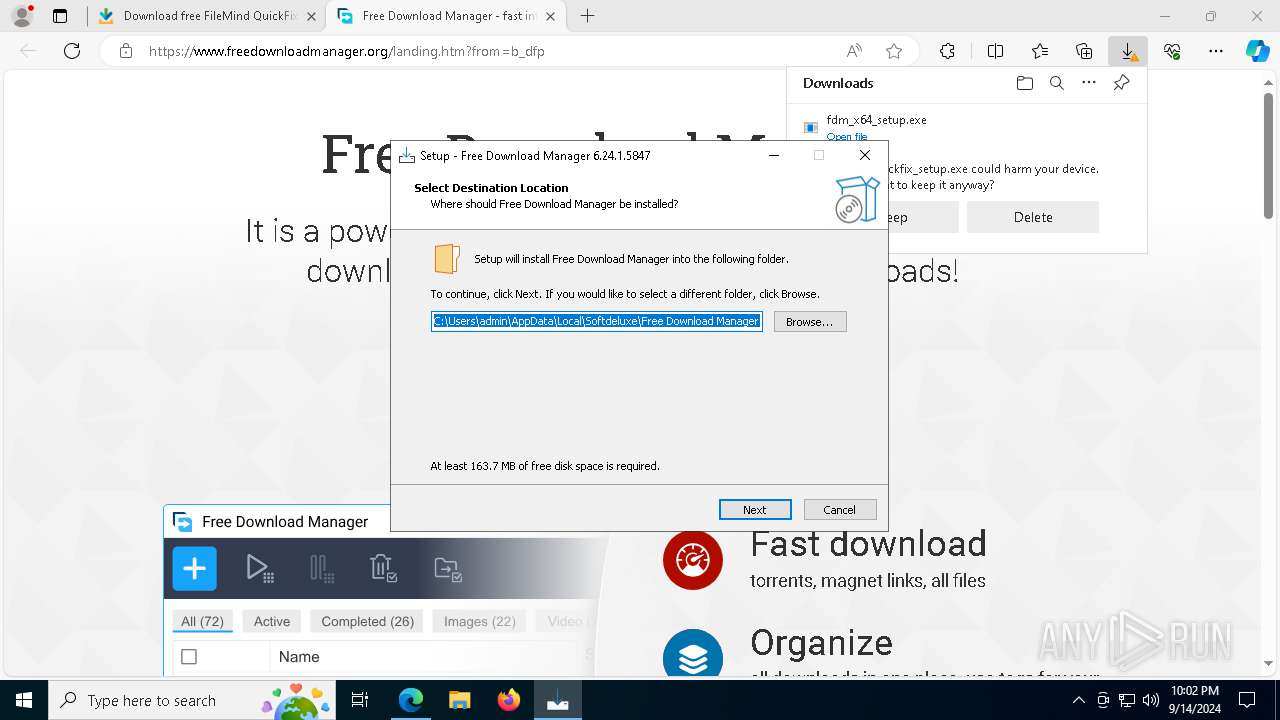Click the blue plus add download icon

pos(194,569)
